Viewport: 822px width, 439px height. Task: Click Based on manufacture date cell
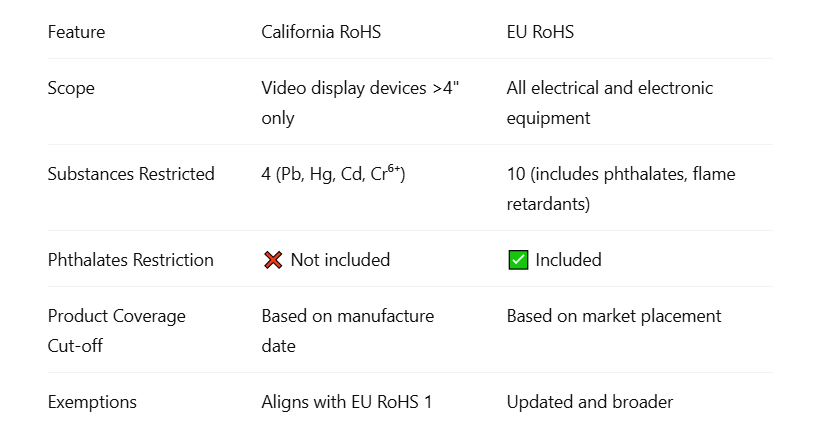[x=347, y=330]
